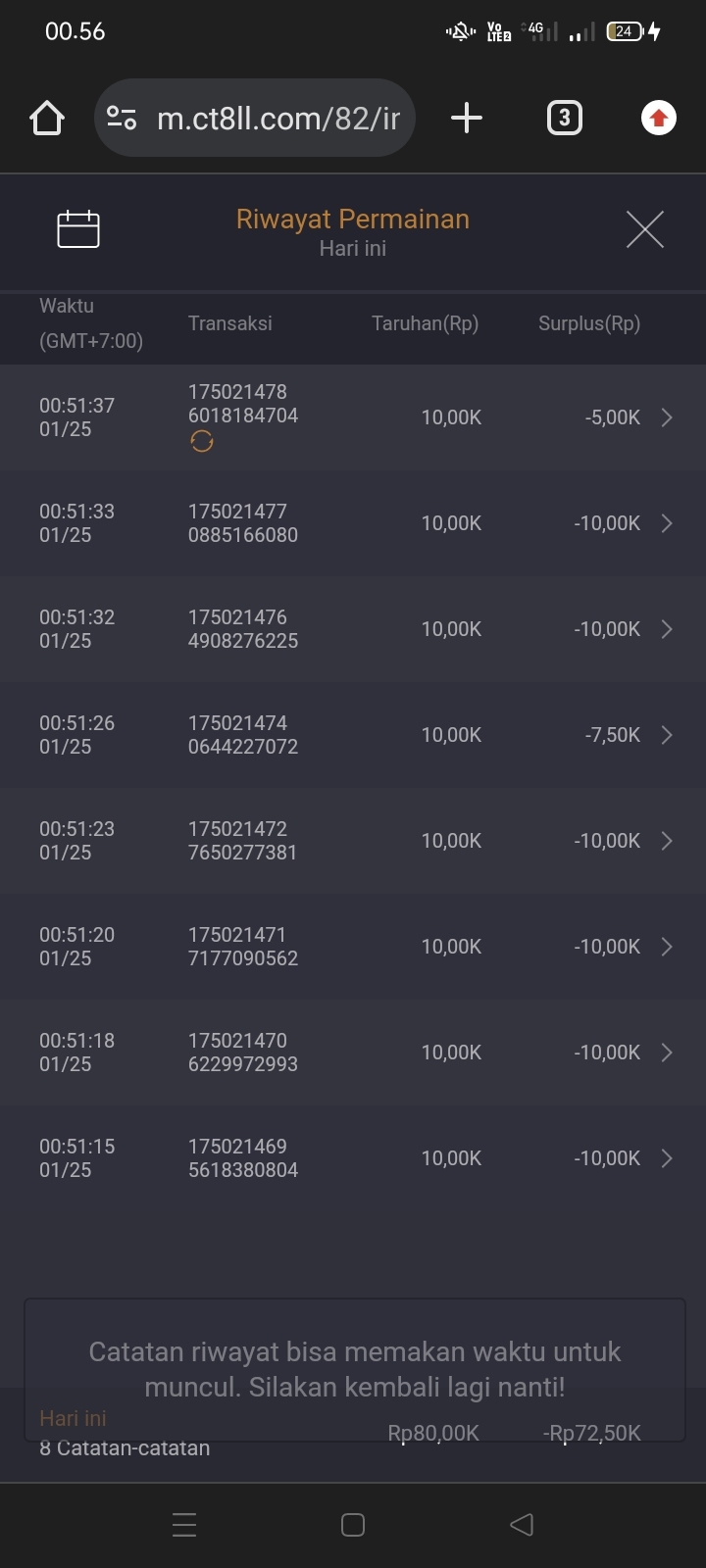
Task: Tap the orange refresh icon under transaction 6018184704
Action: coord(202,442)
